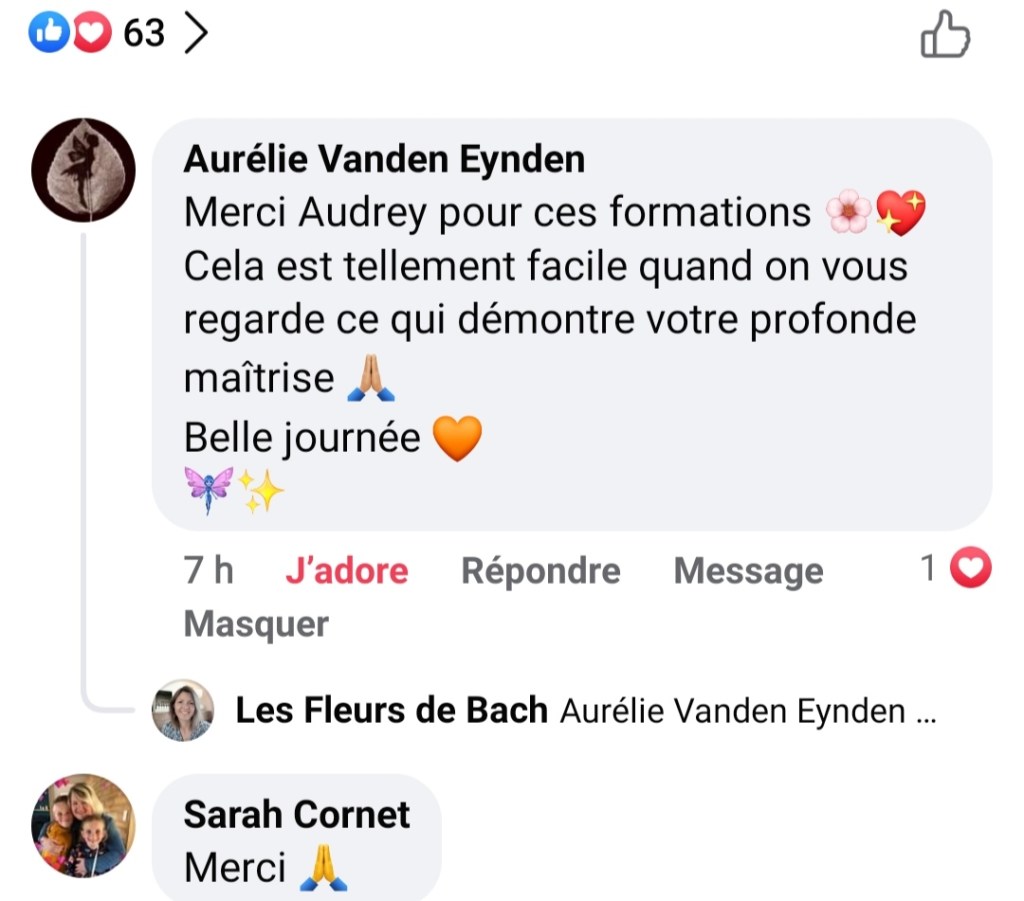The width and height of the screenshot is (1024, 901).
Task: Send a Message to Aurélie
Action: (748, 571)
